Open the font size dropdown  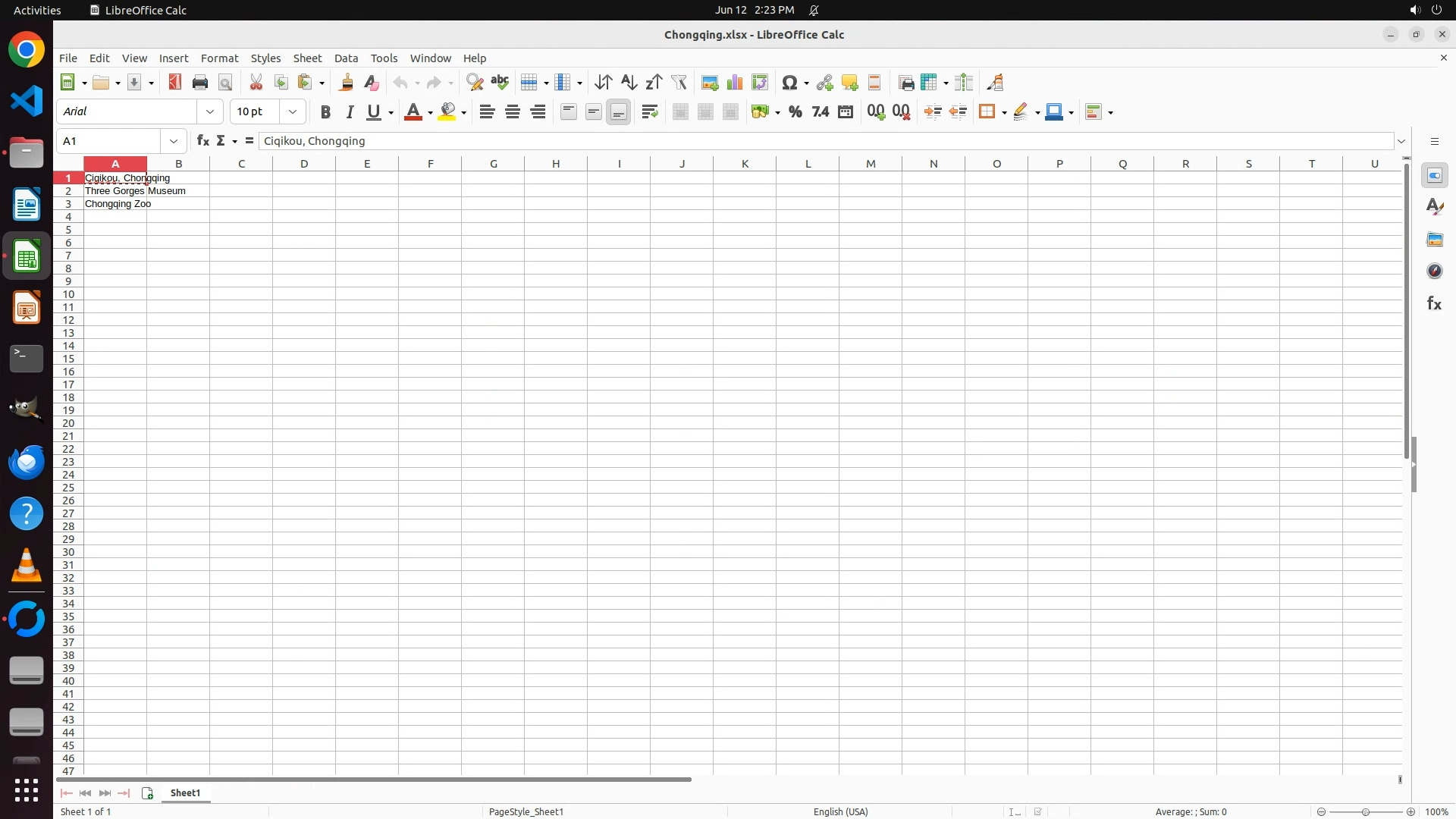(x=293, y=112)
